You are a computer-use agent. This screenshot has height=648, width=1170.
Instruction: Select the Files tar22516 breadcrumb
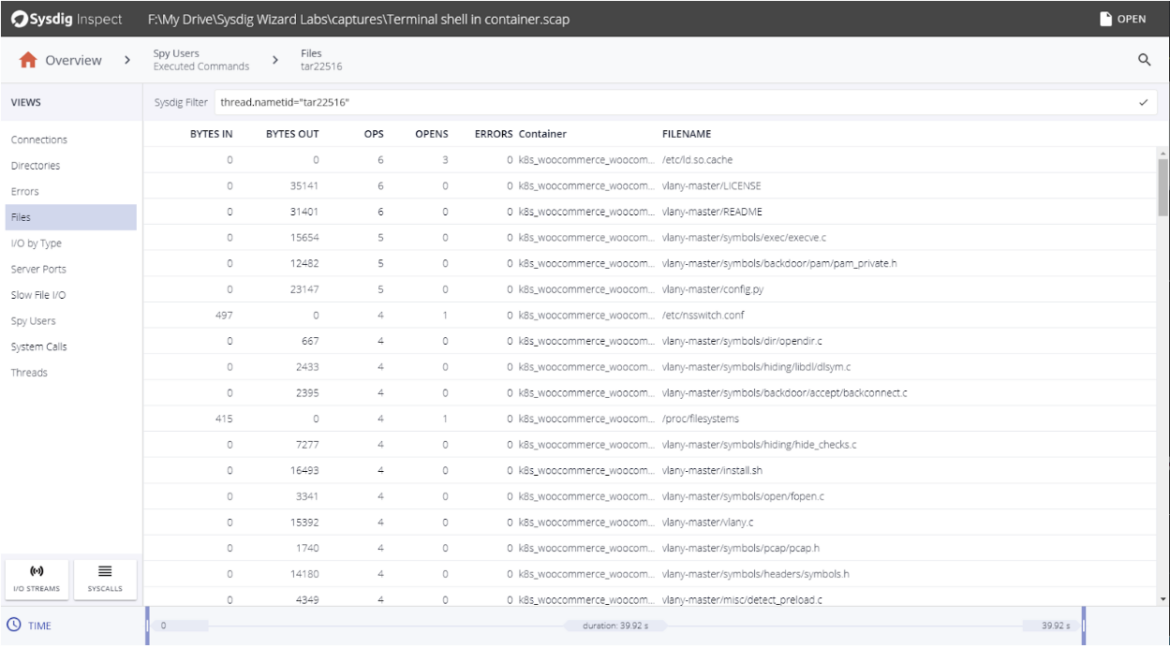tap(322, 60)
